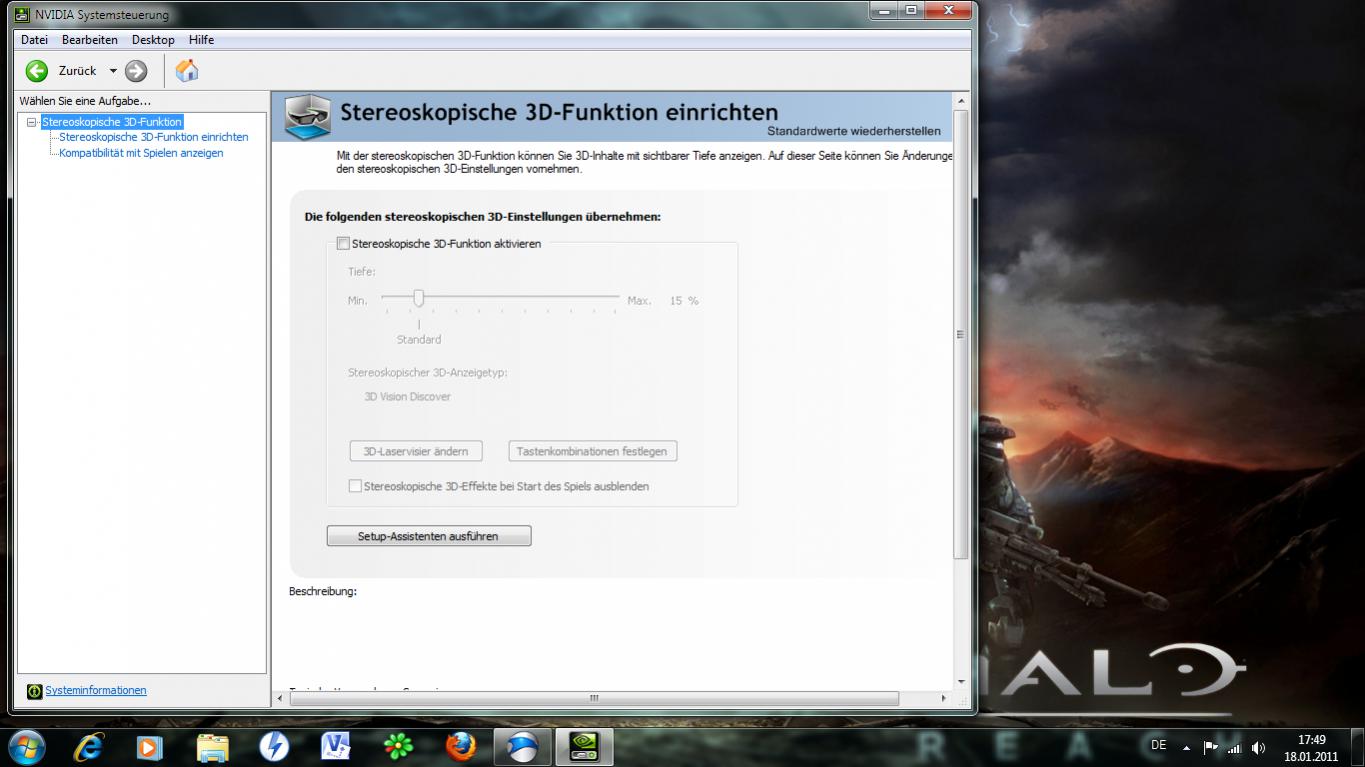Click the Systeminformationen icon
Viewport: 1365px width, 767px height.
[35, 691]
